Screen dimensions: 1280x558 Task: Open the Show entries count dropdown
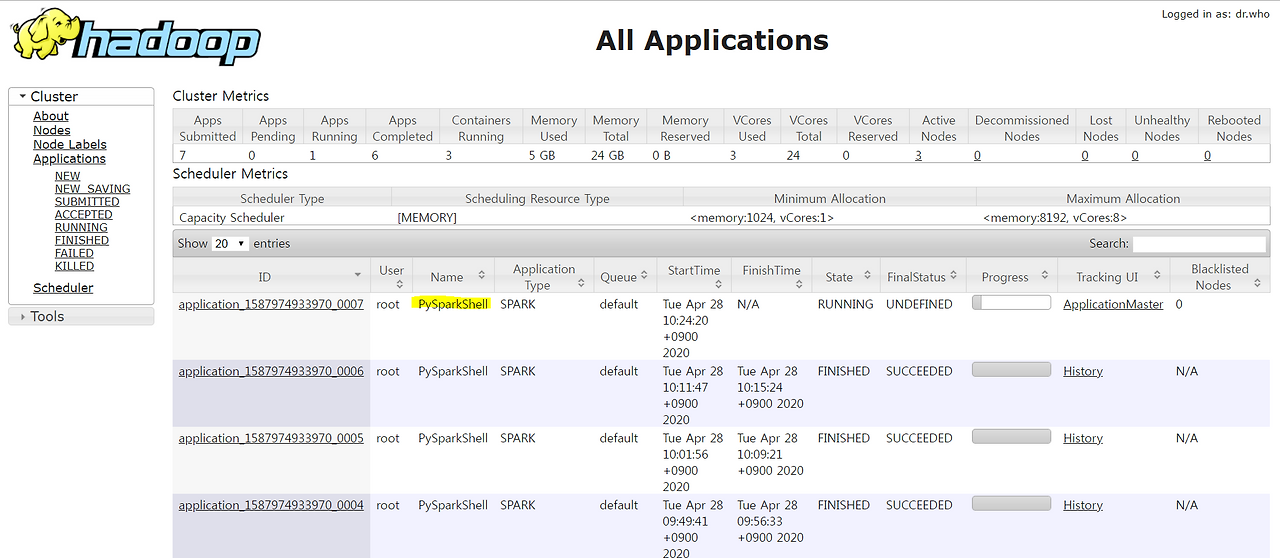[230, 243]
